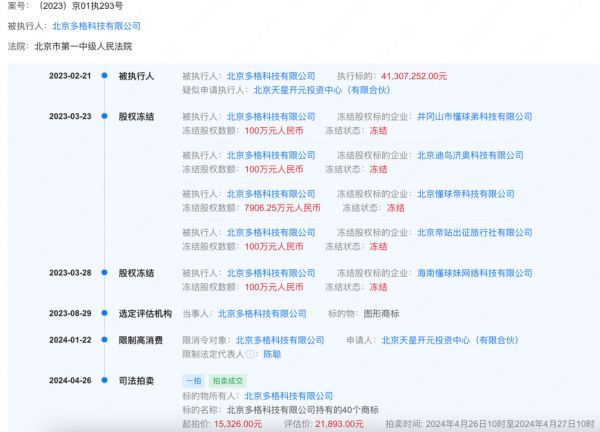
Task: Open 北京多格科技有限公司 link beside 当事人
Action: tap(262, 313)
